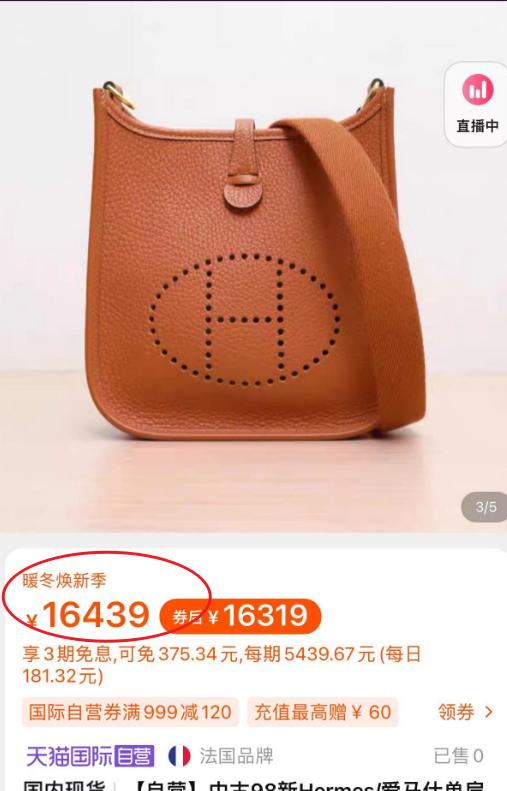Open the 国际自营券满999减120 coupon tag
The width and height of the screenshot is (507, 791).
[130, 712]
